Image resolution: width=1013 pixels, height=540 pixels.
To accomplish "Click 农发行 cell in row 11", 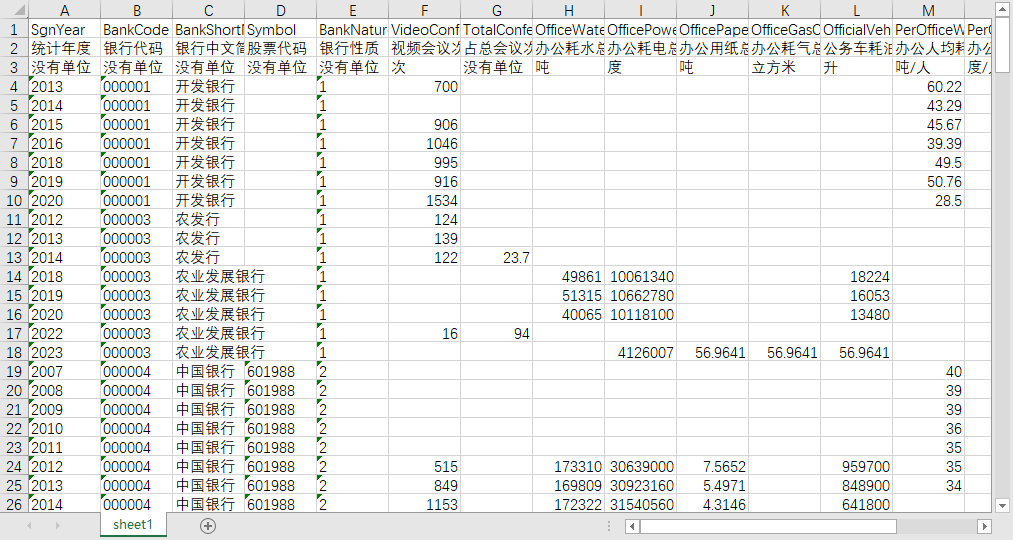I will coord(209,219).
